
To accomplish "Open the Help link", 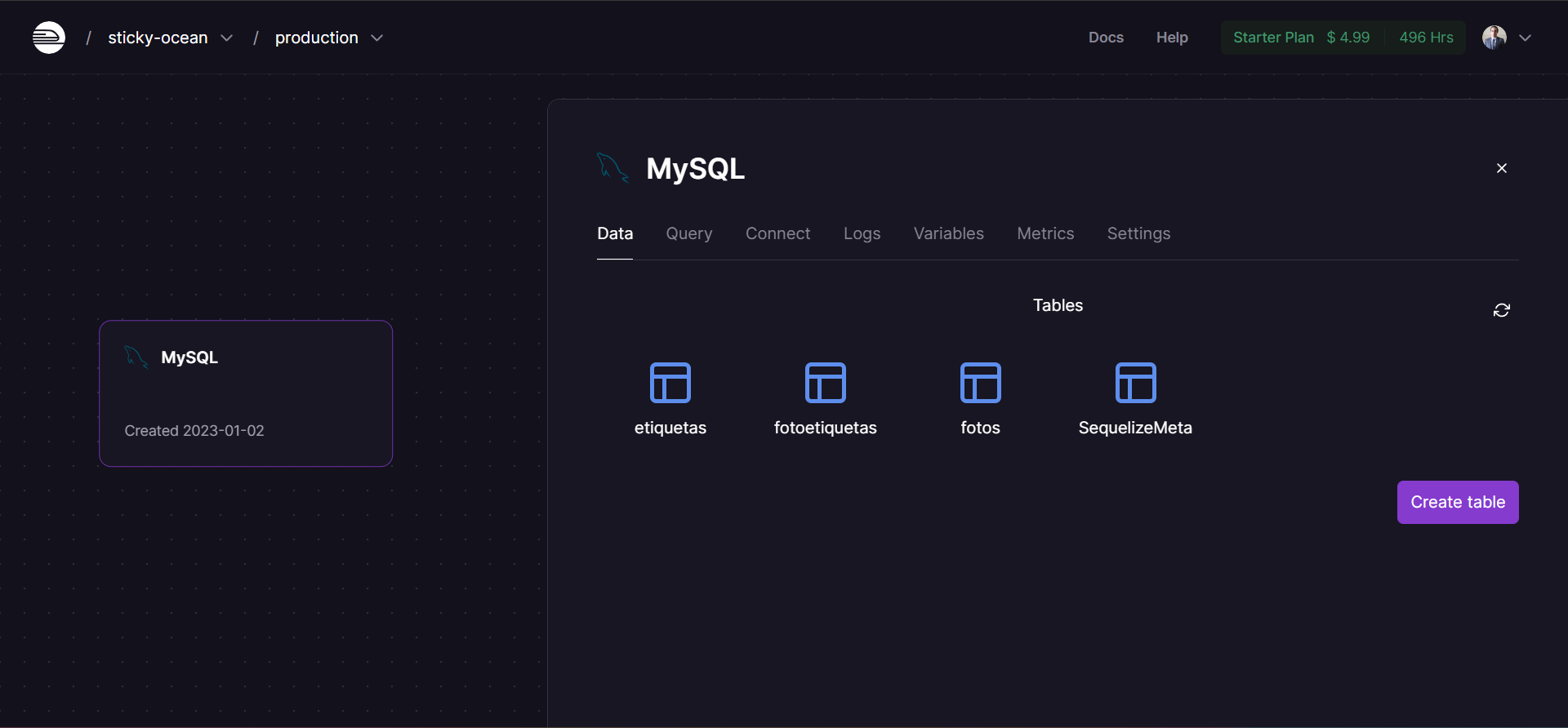I will (1172, 38).
